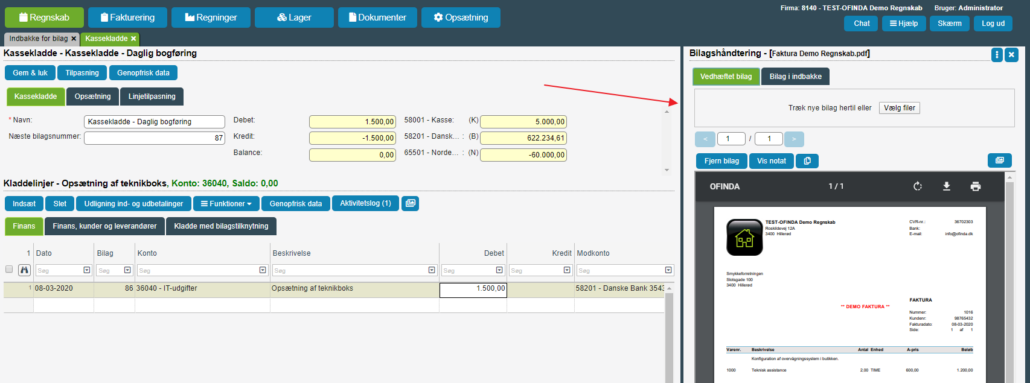Image resolution: width=1030 pixels, height=383 pixels.
Task: Click image icon beside Aktivitetslog
Action: (410, 204)
